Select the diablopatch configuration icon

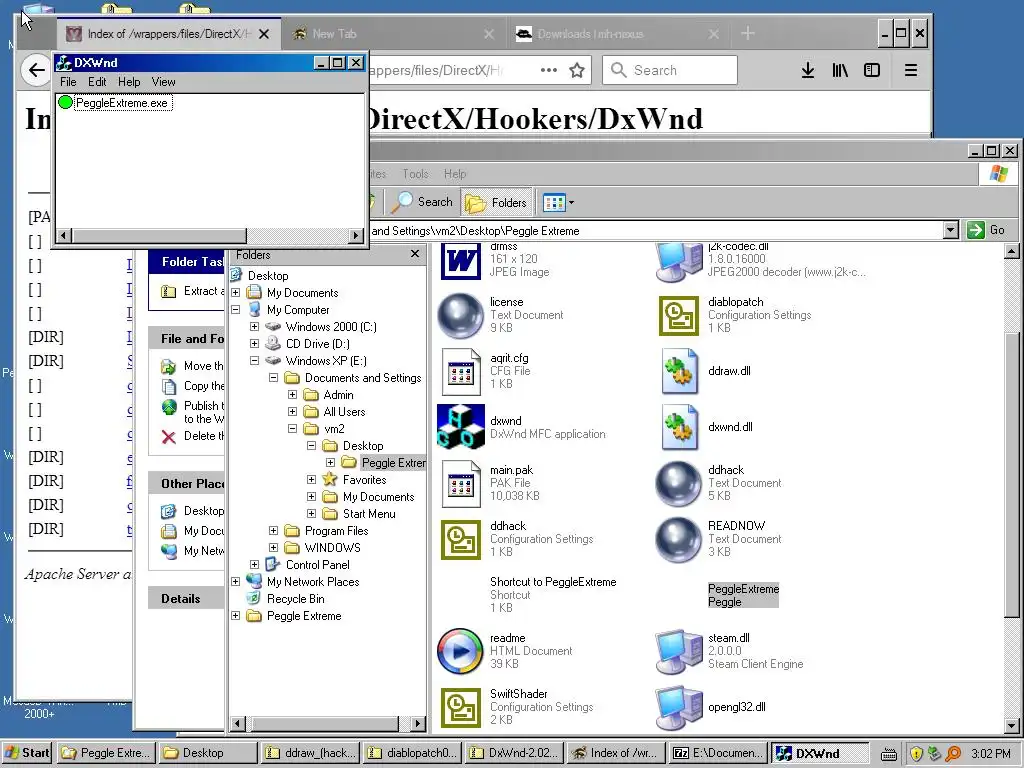click(x=679, y=315)
